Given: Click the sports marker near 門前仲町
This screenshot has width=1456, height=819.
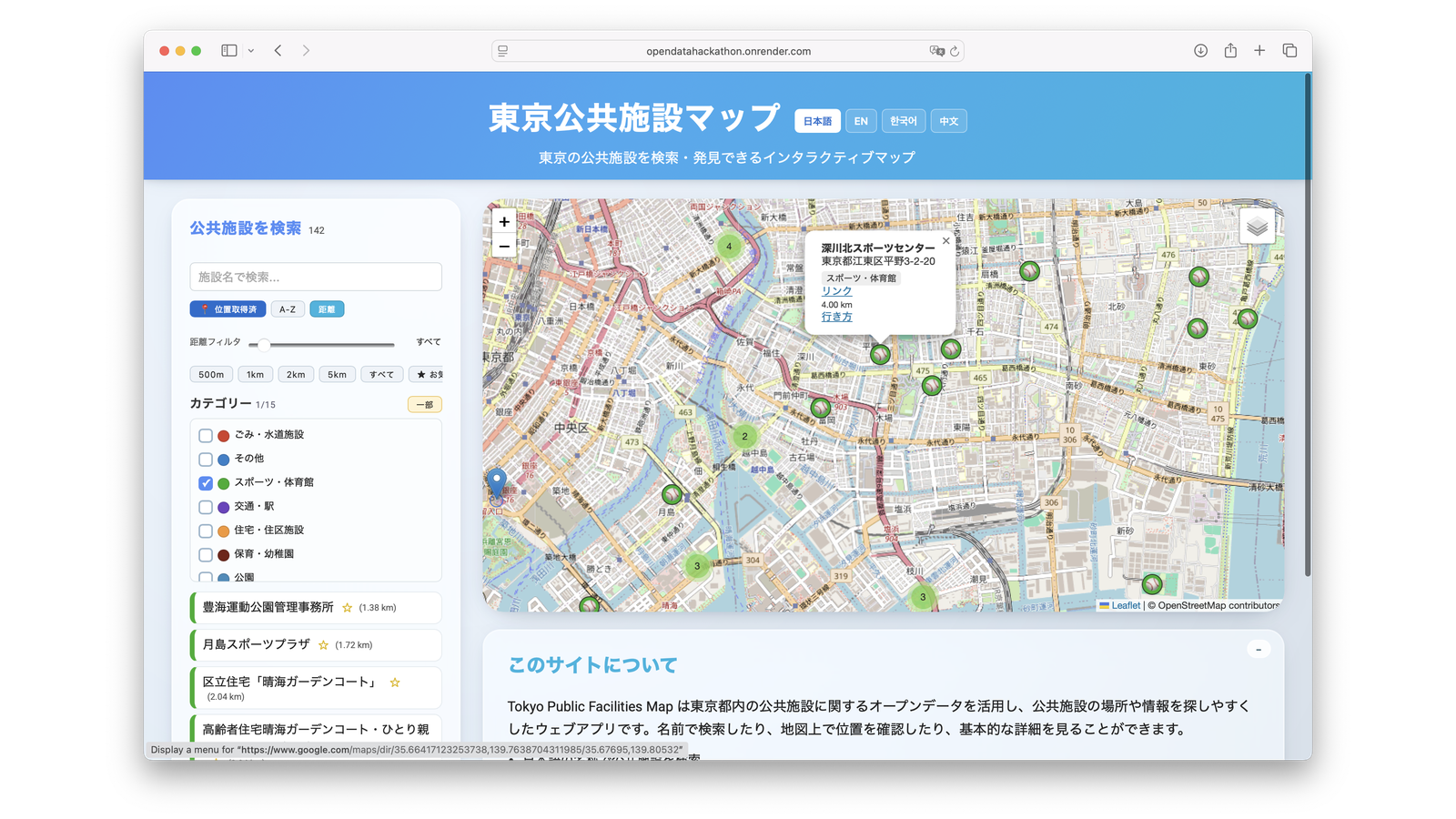Looking at the screenshot, I should pyautogui.click(x=821, y=408).
